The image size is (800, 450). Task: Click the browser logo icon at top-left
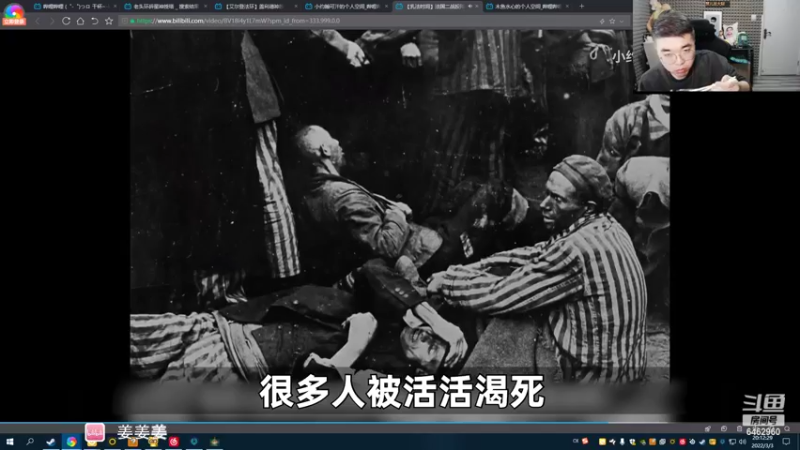click(14, 14)
